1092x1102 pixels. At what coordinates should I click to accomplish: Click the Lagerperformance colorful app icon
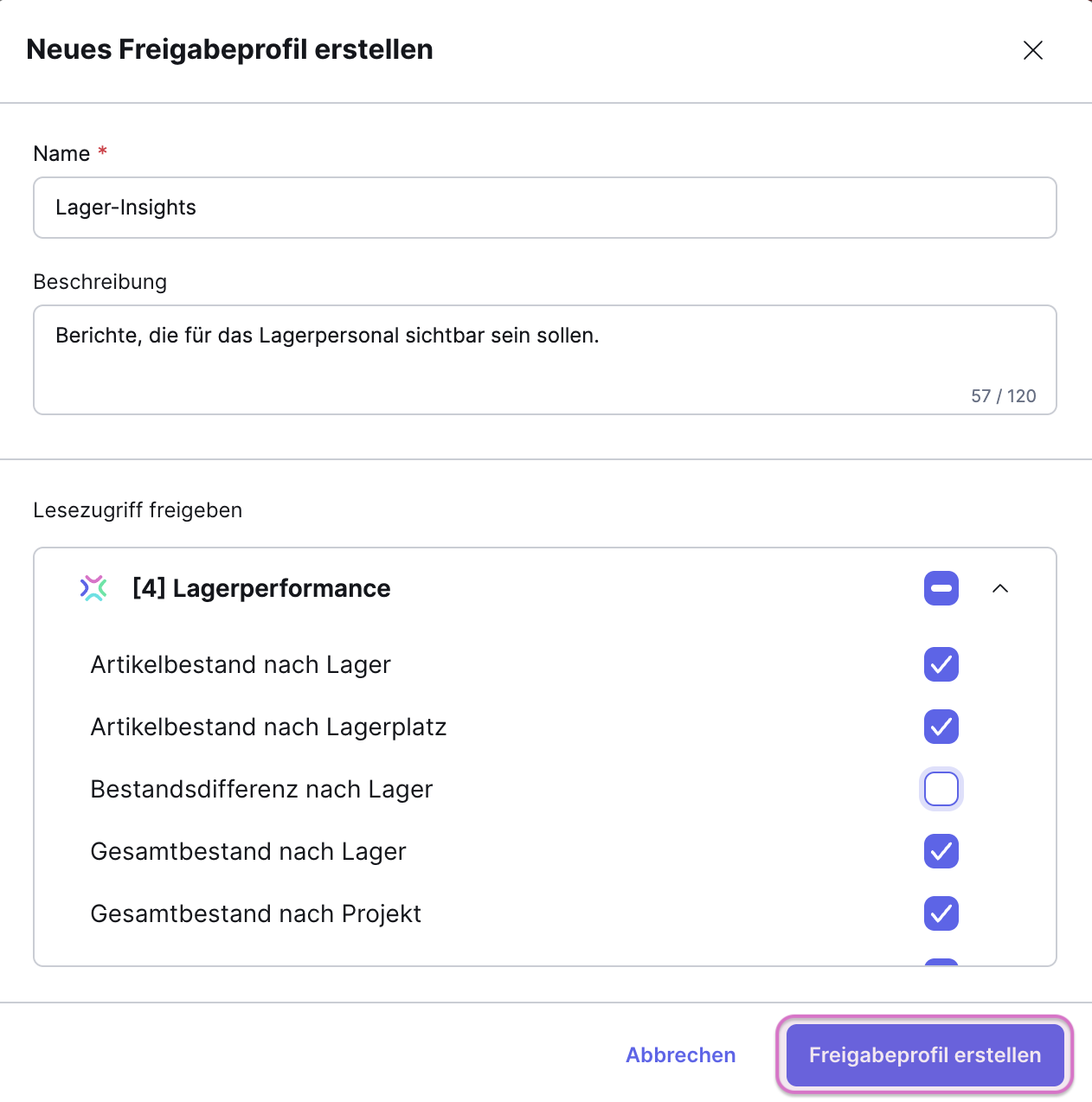click(x=93, y=588)
